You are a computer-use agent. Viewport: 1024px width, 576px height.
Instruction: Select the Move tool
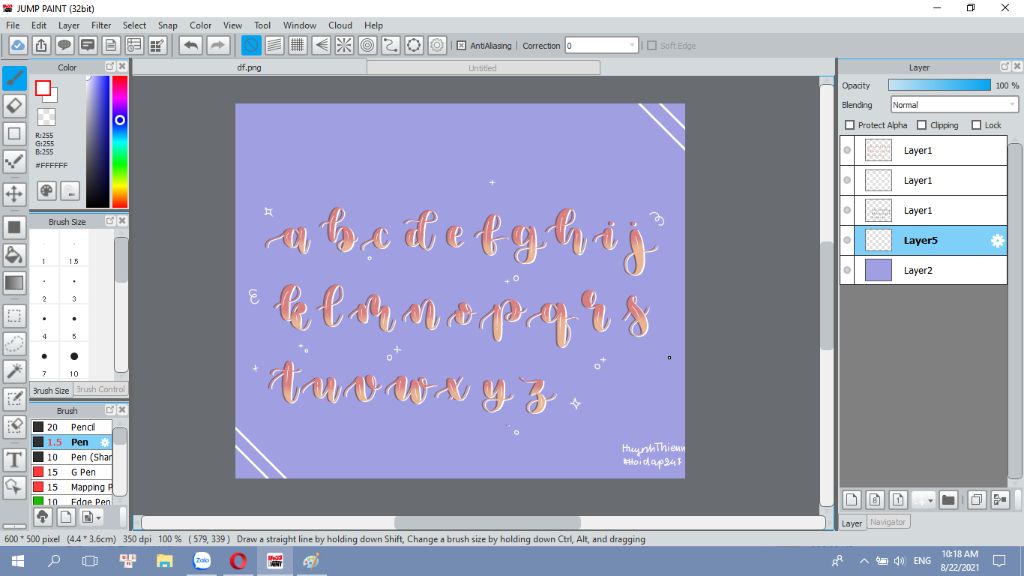click(14, 193)
